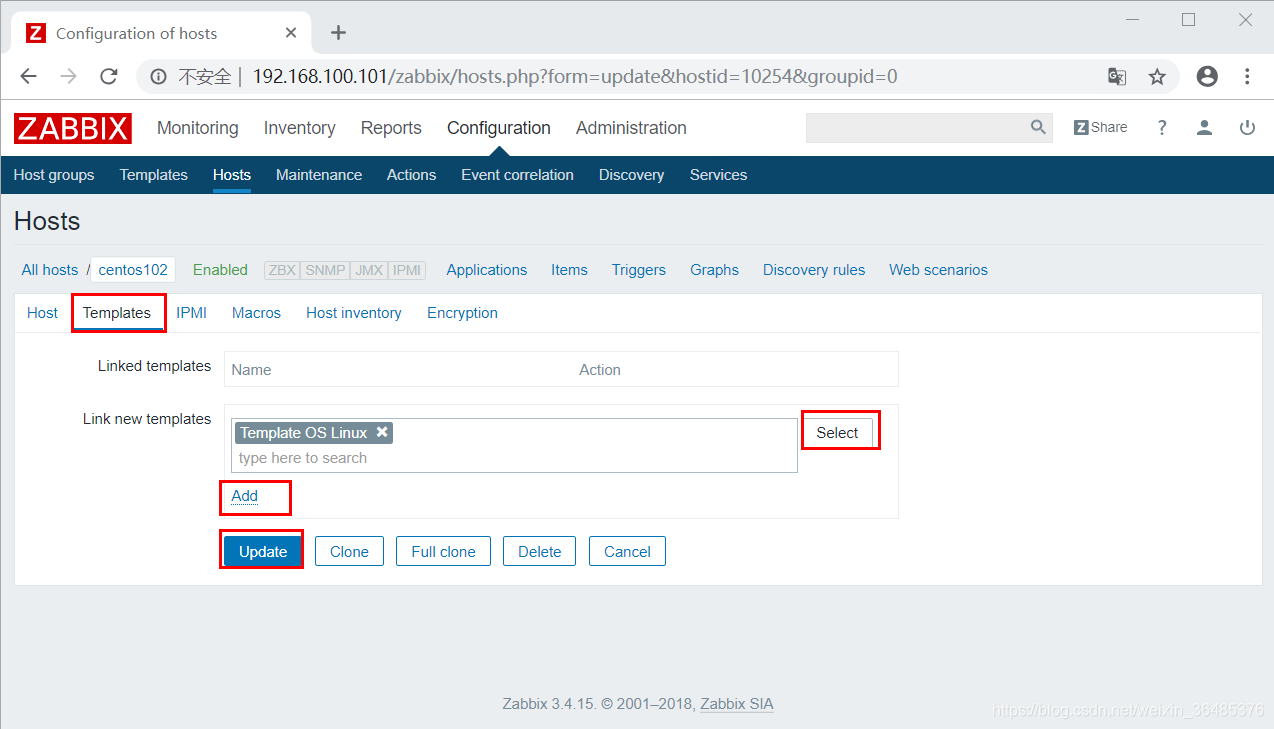This screenshot has height=729, width=1274.
Task: Click the site info icon in address bar
Action: (x=158, y=76)
